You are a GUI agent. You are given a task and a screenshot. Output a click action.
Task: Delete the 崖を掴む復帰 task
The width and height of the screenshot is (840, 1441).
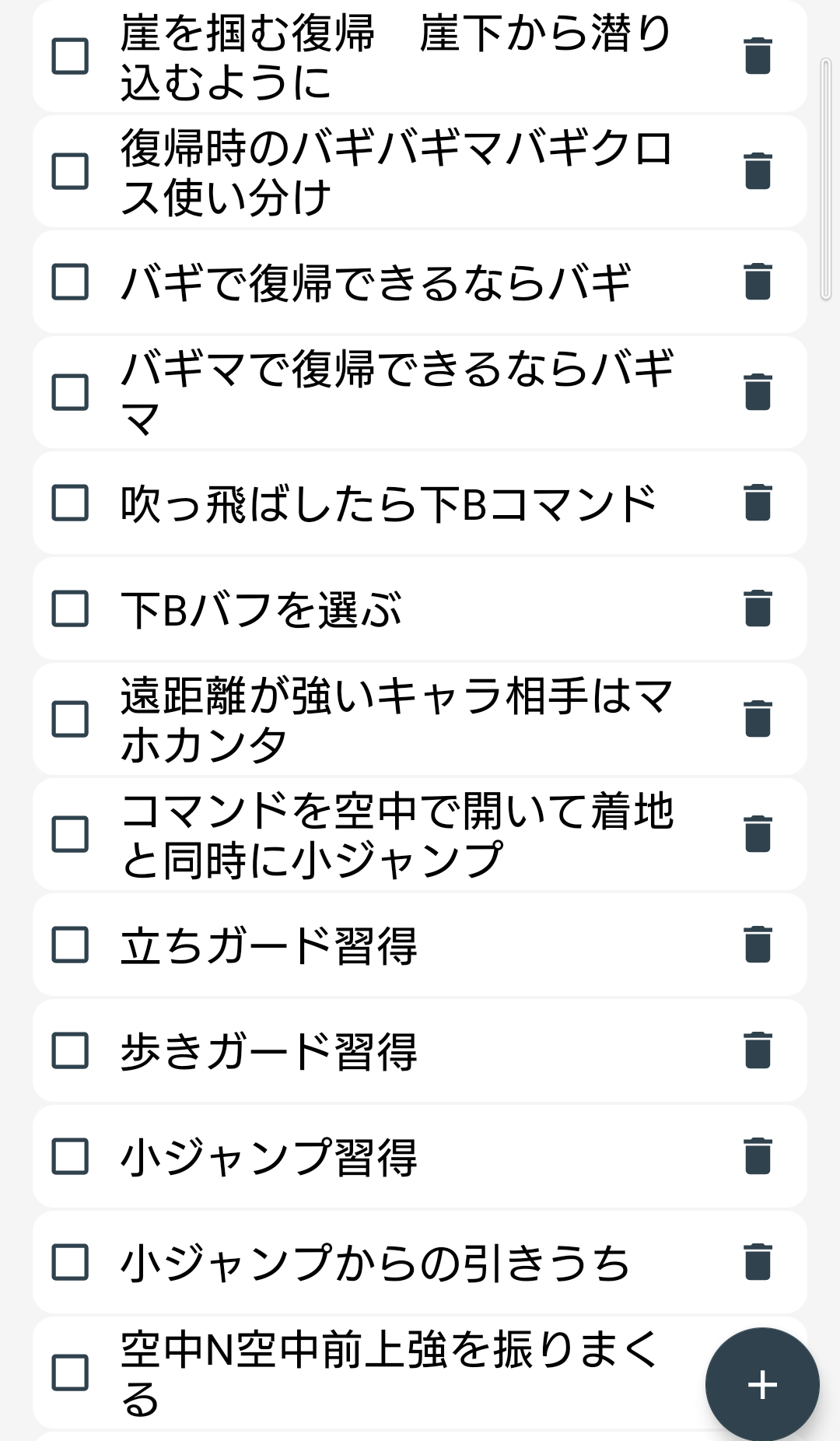[x=758, y=56]
